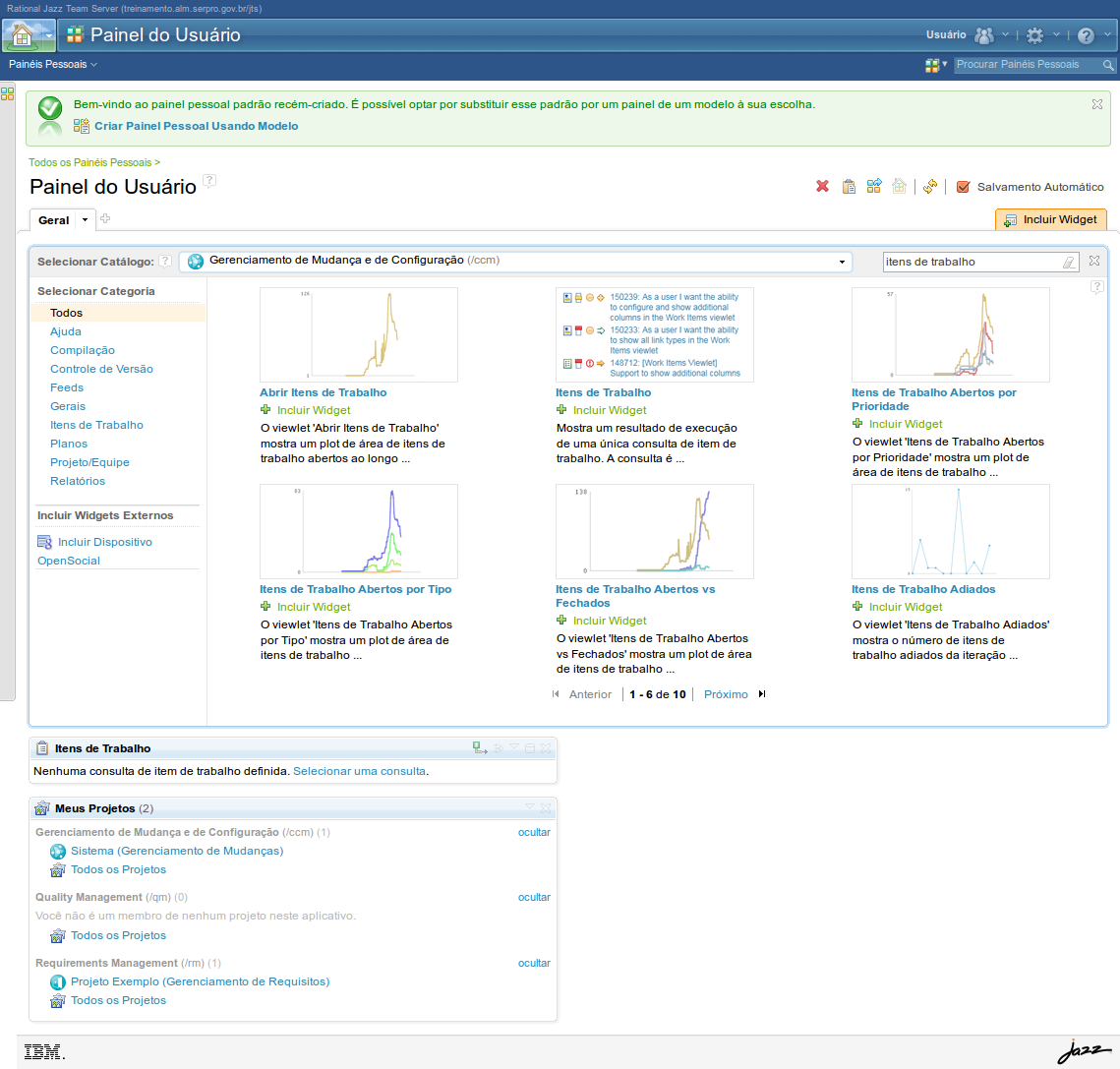Screen dimensions: 1120x1069
Task: Click Criar Painel Pessoal Usando Modelo link
Action: click(x=197, y=126)
